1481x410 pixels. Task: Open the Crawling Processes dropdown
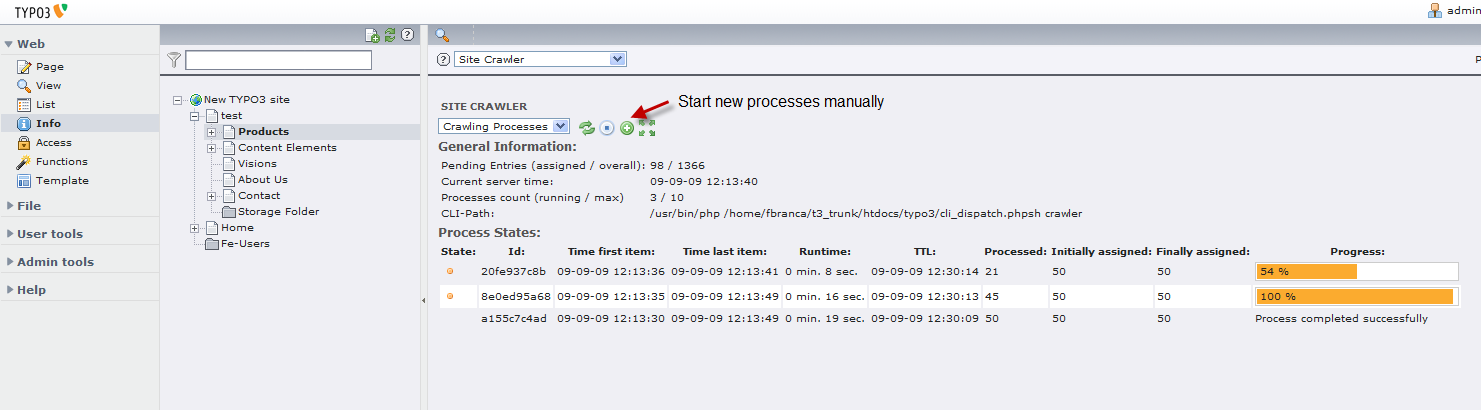click(504, 127)
